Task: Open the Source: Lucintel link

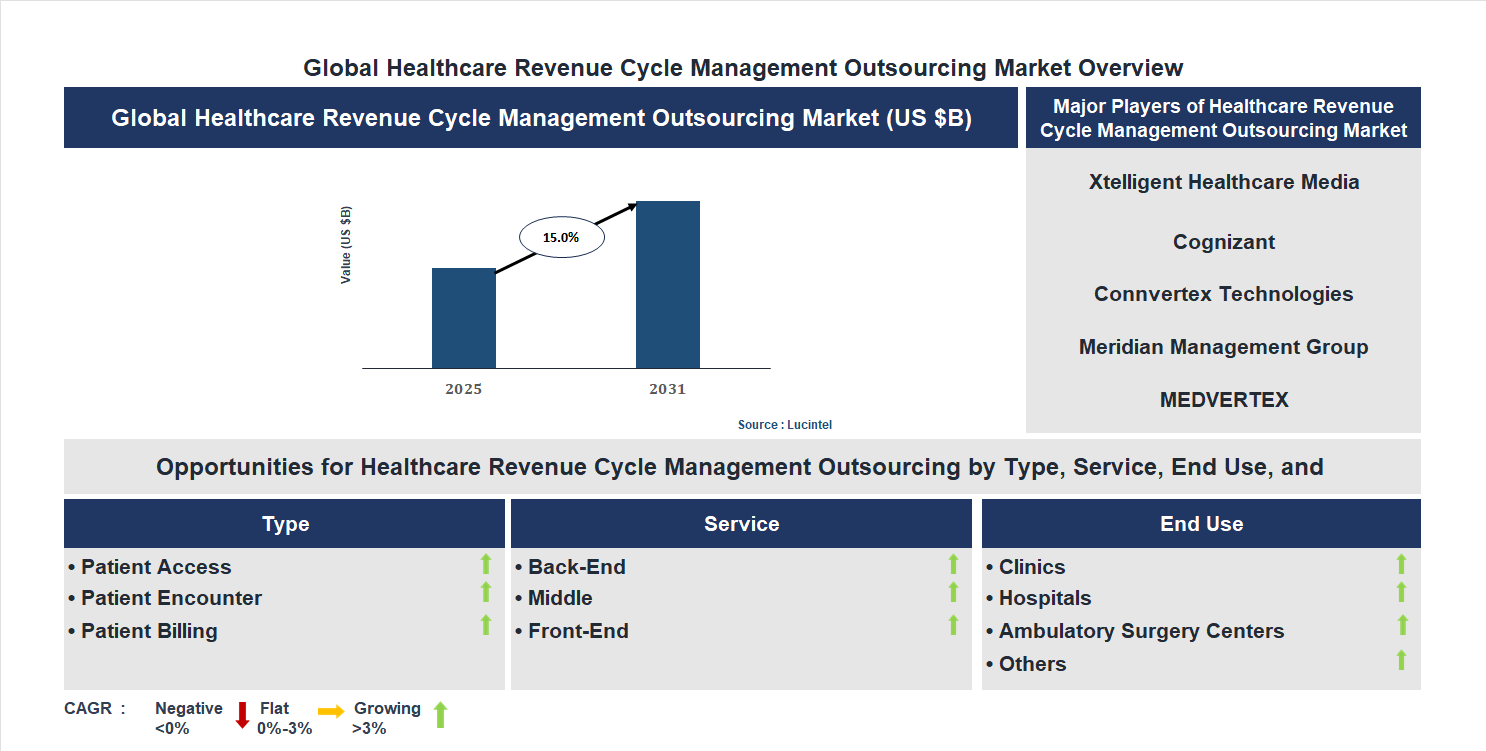Action: tap(784, 424)
